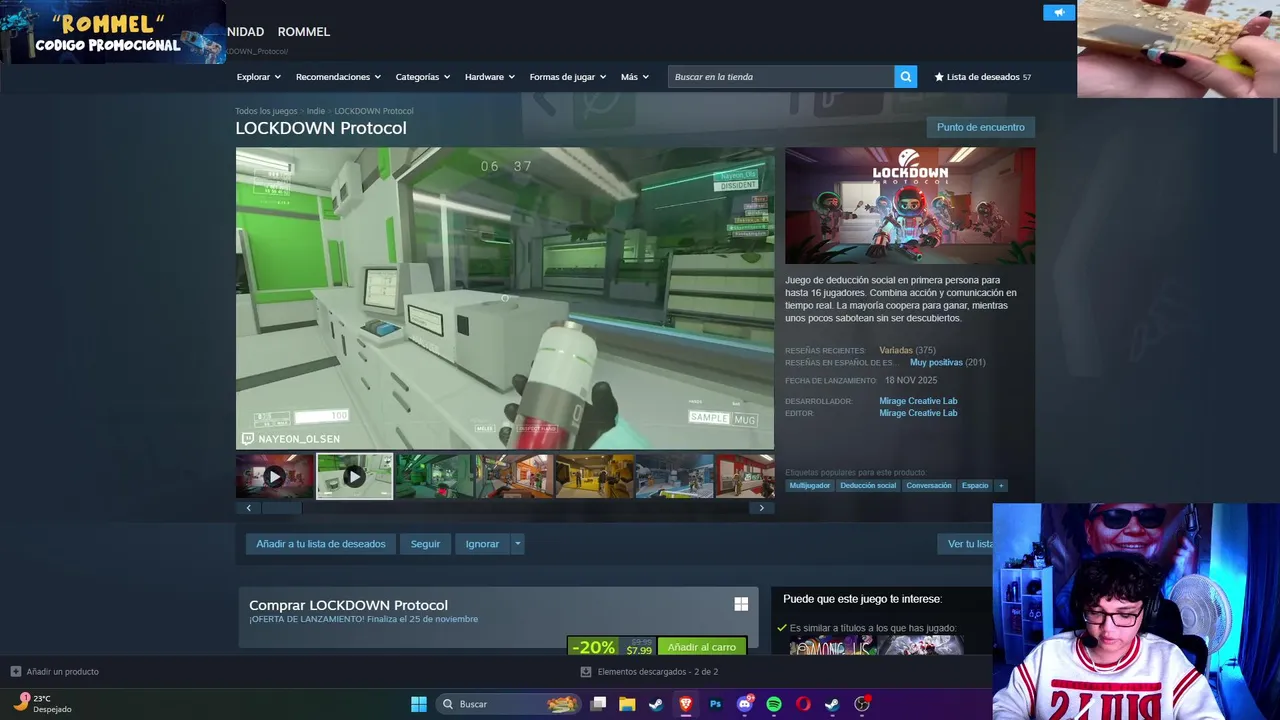Image resolution: width=1280 pixels, height=720 pixels.
Task: Click the second Steam icon on the taskbar
Action: 832,704
